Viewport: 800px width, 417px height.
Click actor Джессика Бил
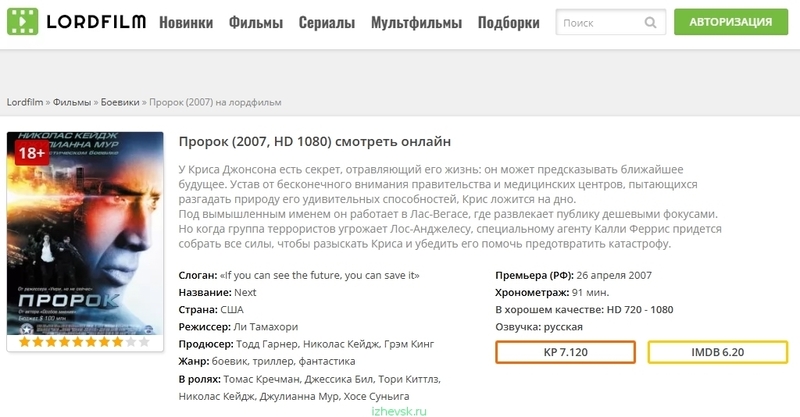[x=337, y=379]
